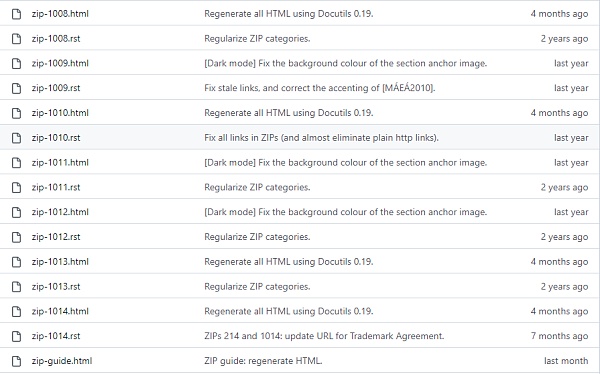600x374 pixels.
Task: Open the zip-1012.html file
Action: (x=60, y=212)
